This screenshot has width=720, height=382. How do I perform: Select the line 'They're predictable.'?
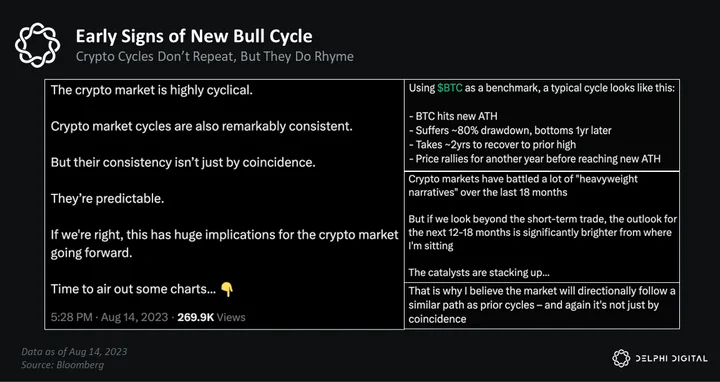tap(107, 199)
